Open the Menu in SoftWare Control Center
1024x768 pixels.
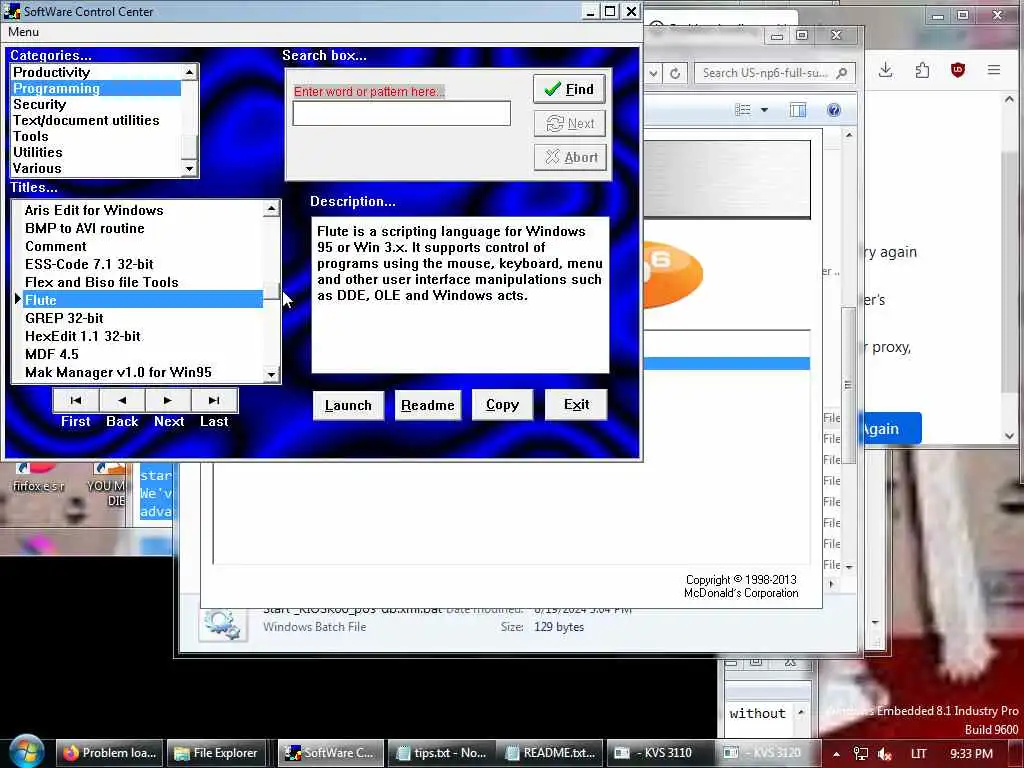click(24, 32)
